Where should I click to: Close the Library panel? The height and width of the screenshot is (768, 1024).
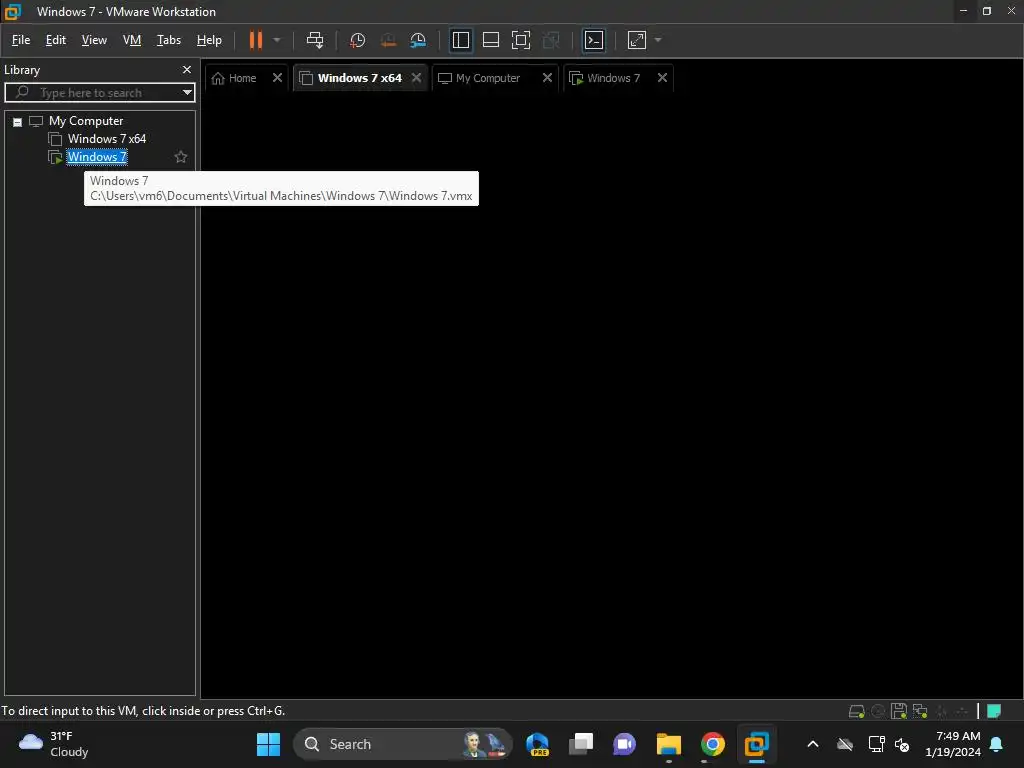[x=187, y=69]
